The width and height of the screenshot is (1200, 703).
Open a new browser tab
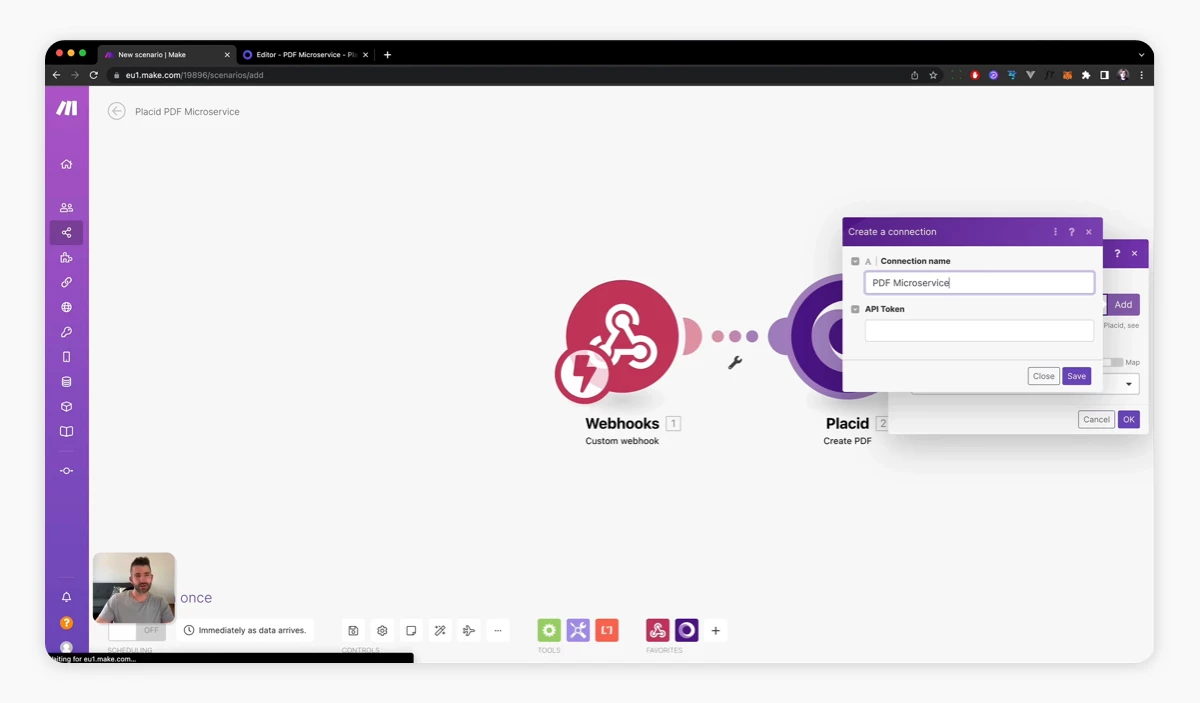pyautogui.click(x=388, y=55)
